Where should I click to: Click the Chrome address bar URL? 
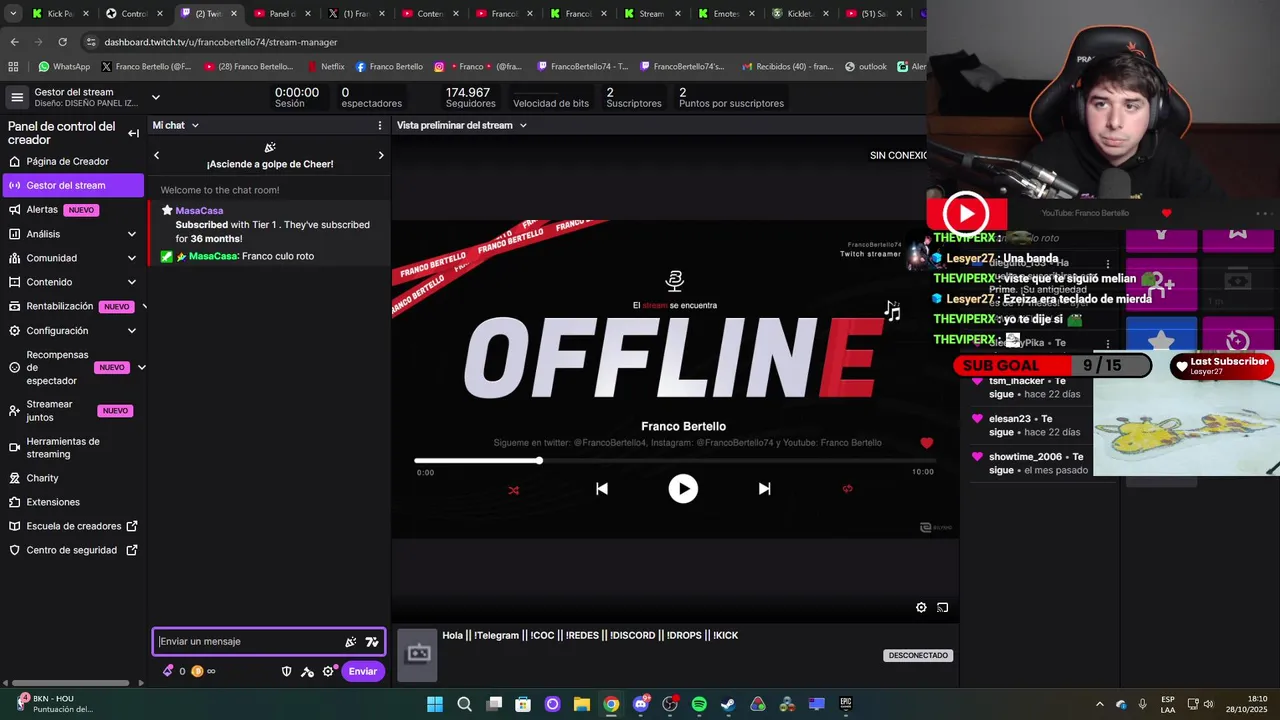click(221, 42)
